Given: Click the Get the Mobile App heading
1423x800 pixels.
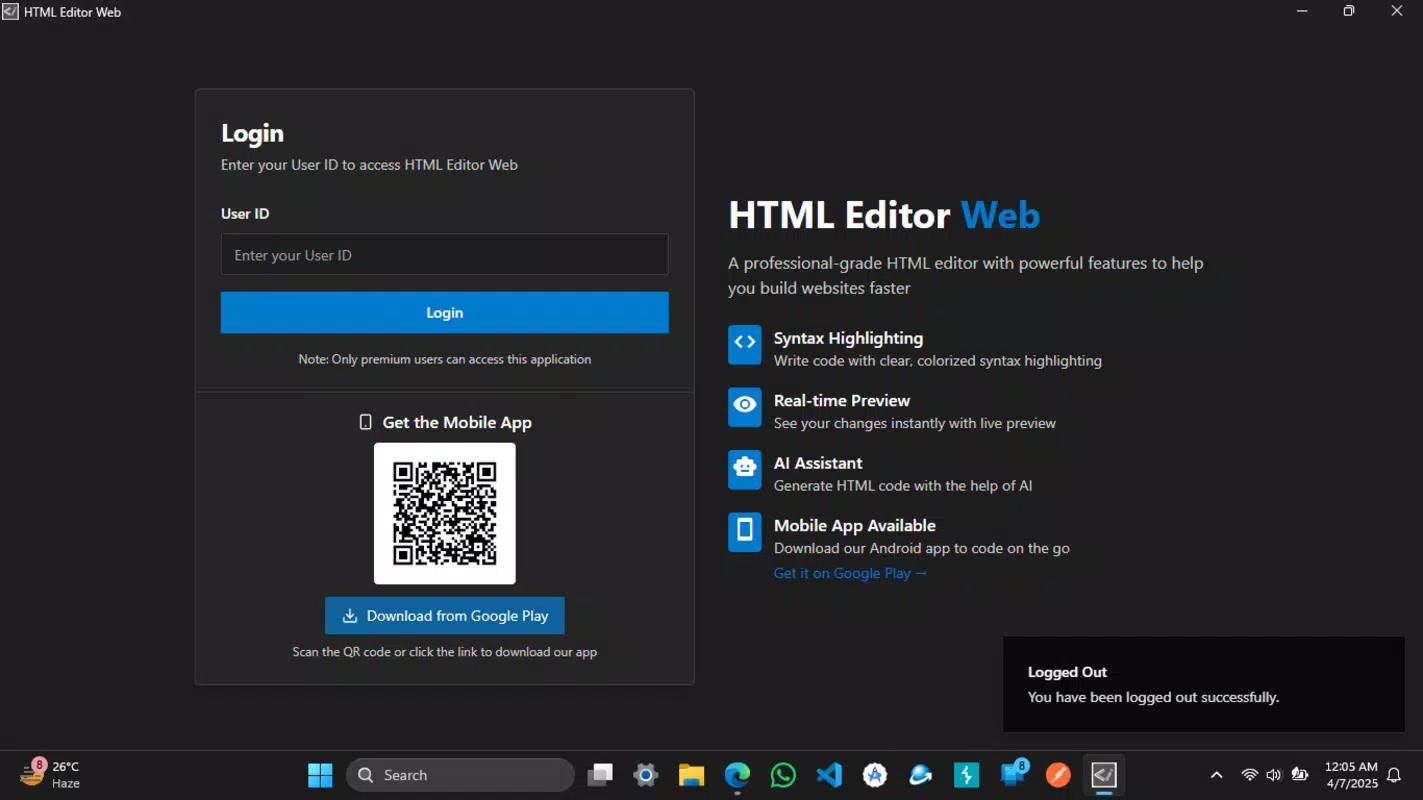Looking at the screenshot, I should tap(457, 422).
